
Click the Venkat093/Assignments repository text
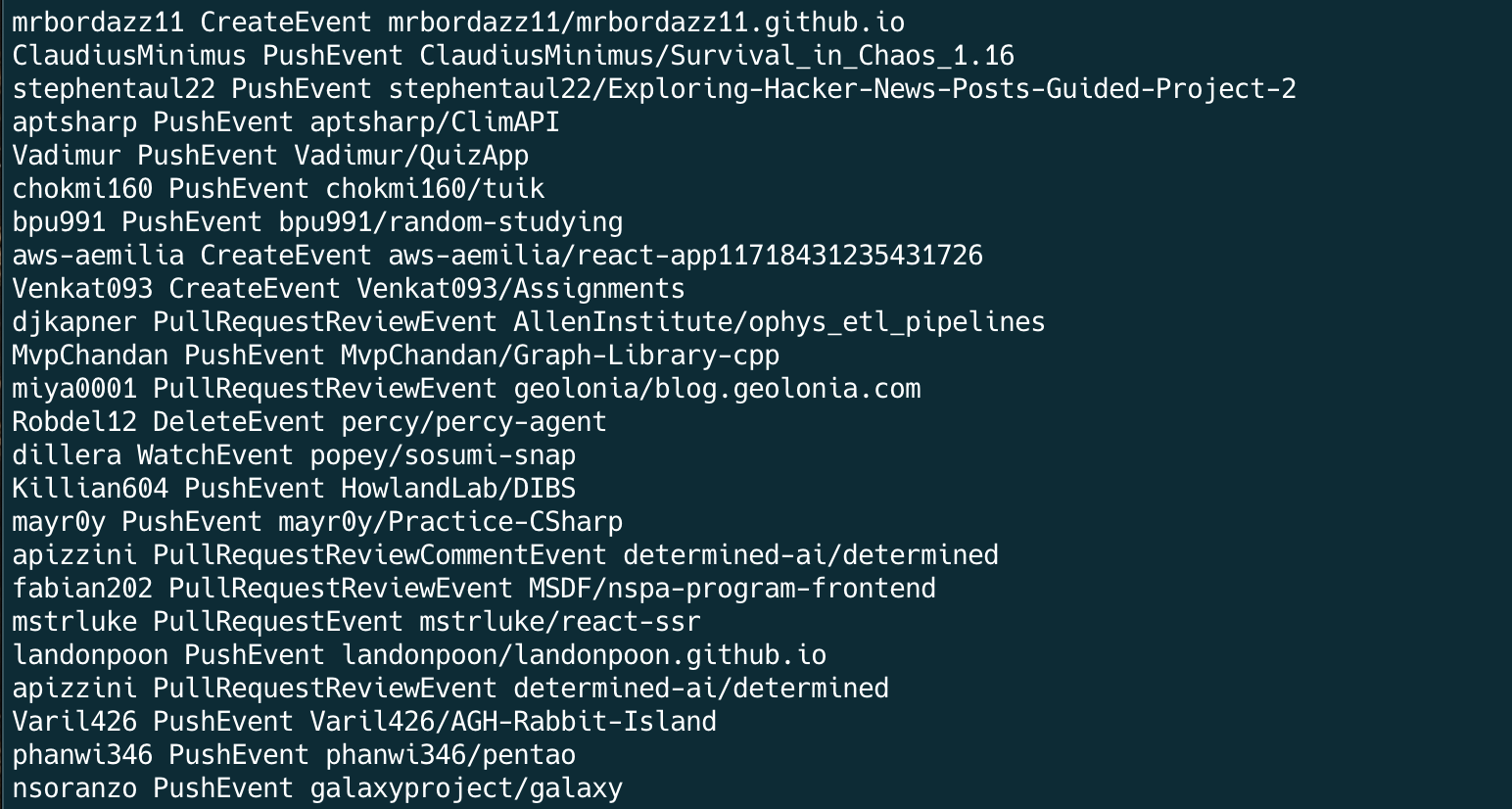point(521,288)
